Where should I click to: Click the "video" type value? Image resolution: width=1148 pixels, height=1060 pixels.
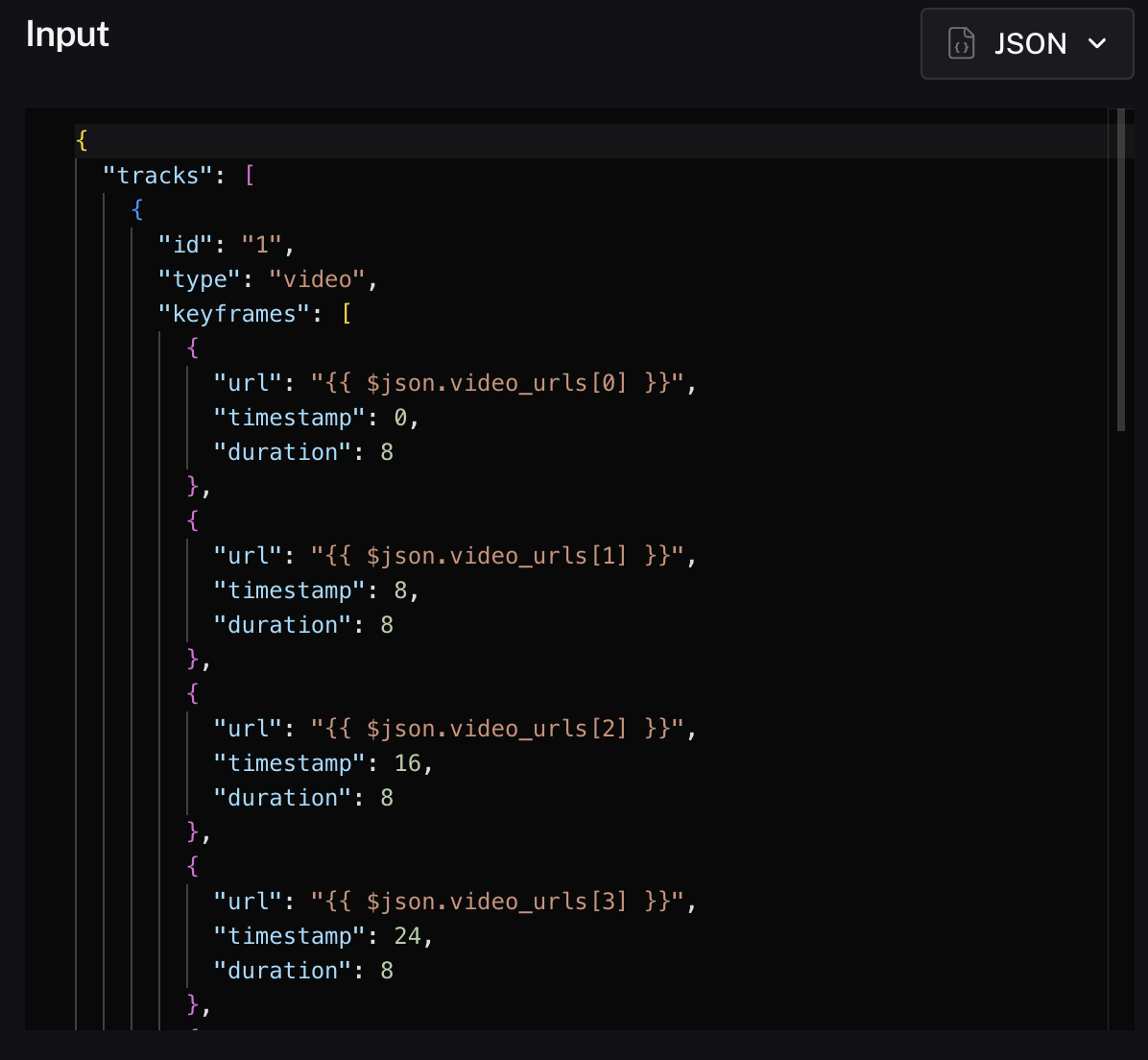(318, 279)
